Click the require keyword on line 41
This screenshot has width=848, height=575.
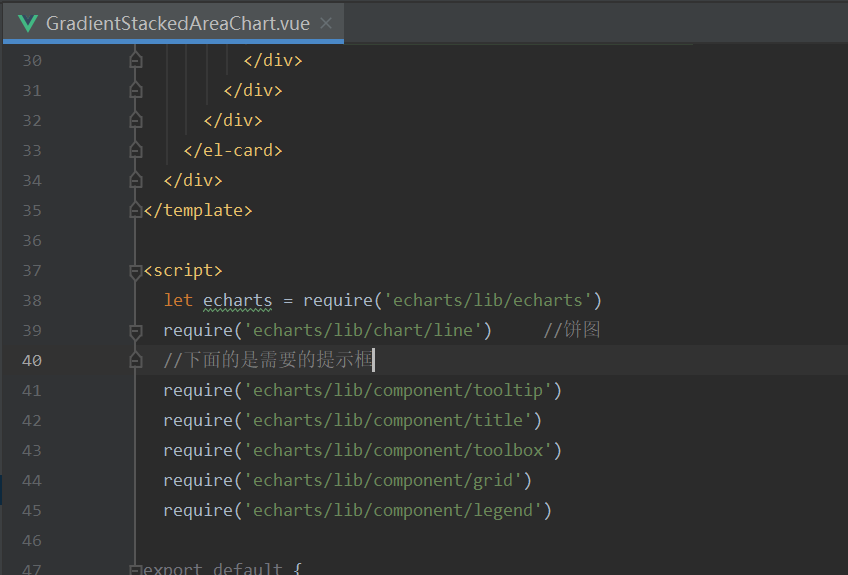click(198, 390)
